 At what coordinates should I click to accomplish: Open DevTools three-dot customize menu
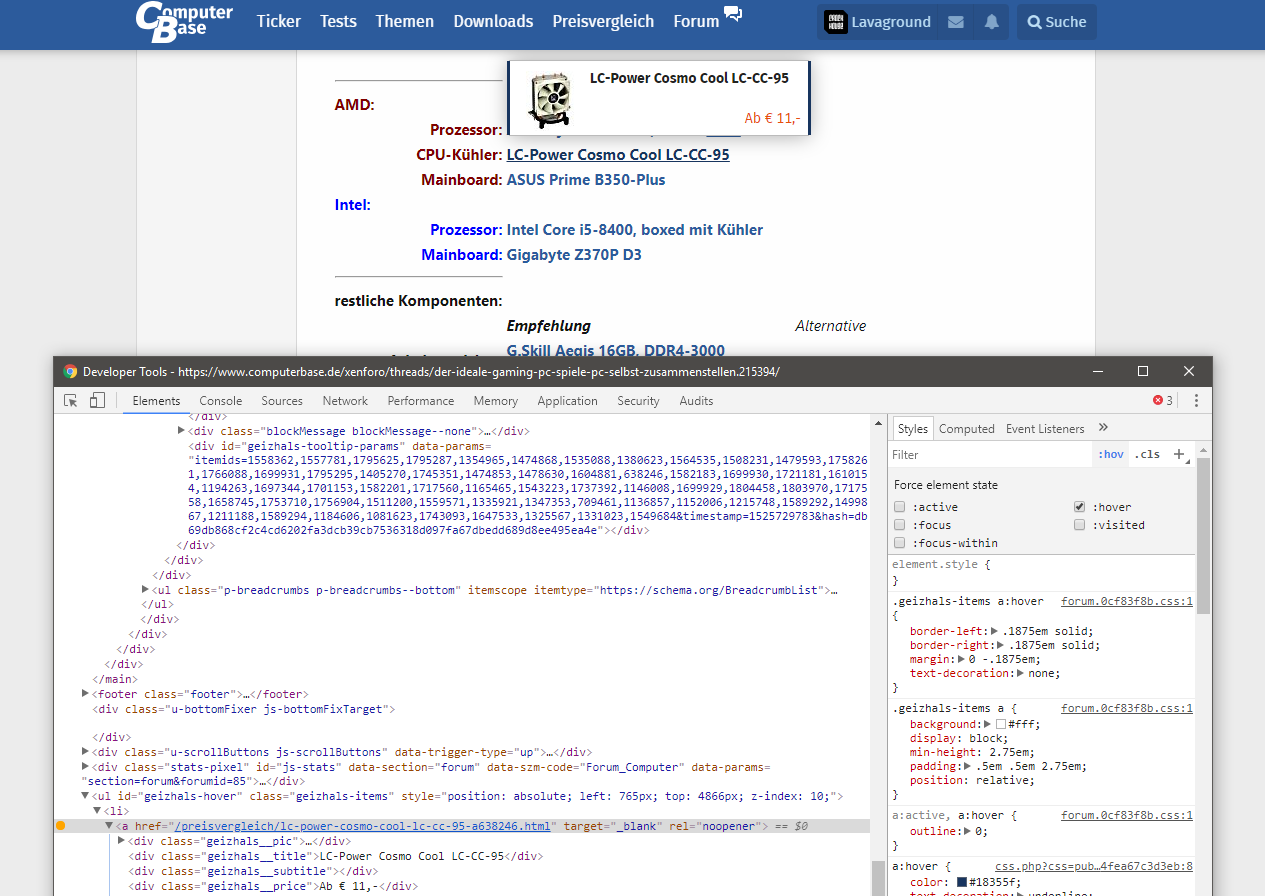click(x=1196, y=400)
